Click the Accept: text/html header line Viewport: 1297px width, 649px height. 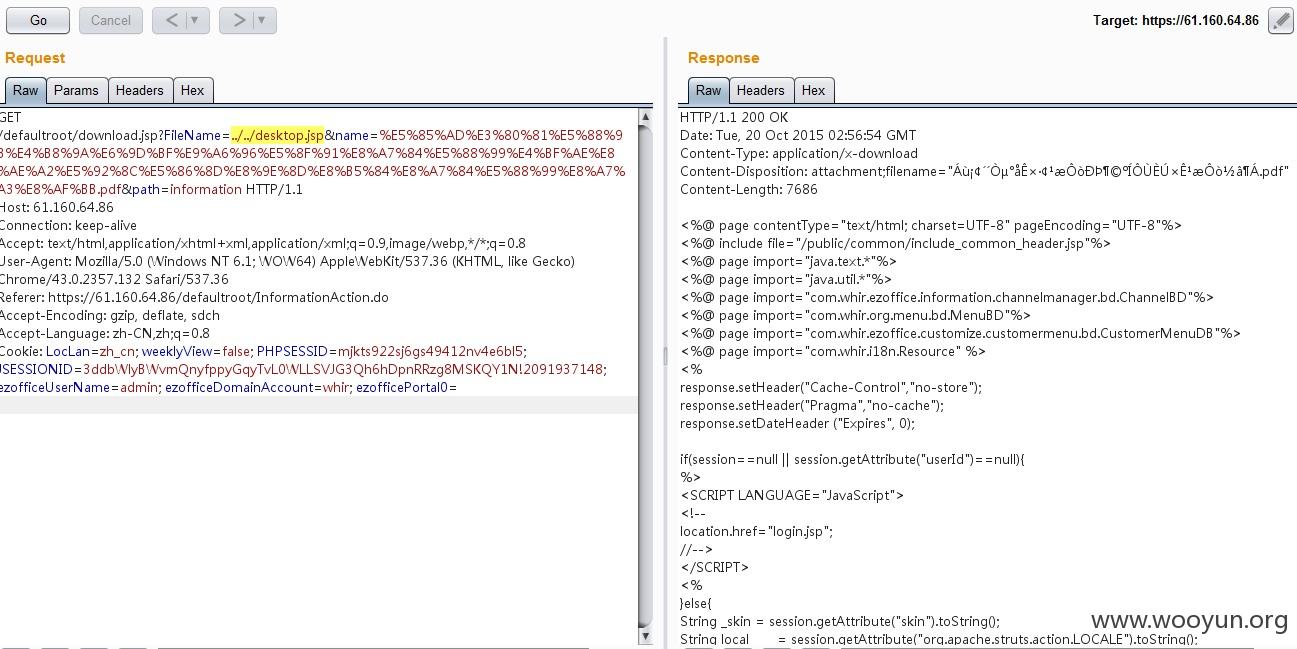click(263, 243)
